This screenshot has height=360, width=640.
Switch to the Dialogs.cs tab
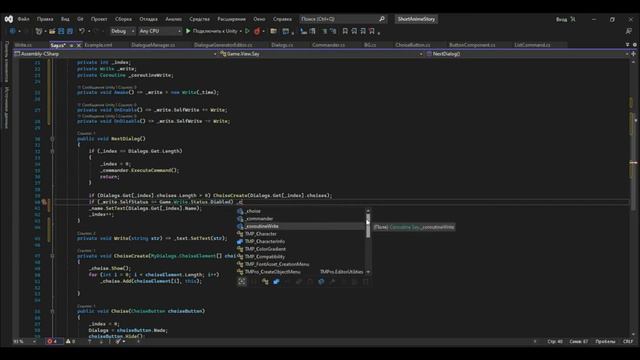point(282,45)
